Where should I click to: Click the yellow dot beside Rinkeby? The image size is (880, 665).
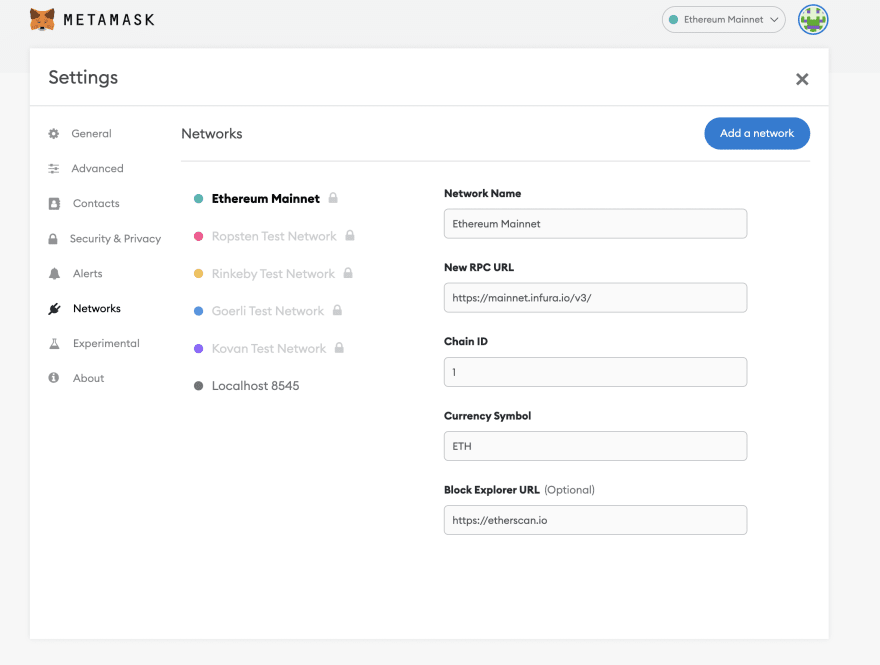click(x=198, y=273)
